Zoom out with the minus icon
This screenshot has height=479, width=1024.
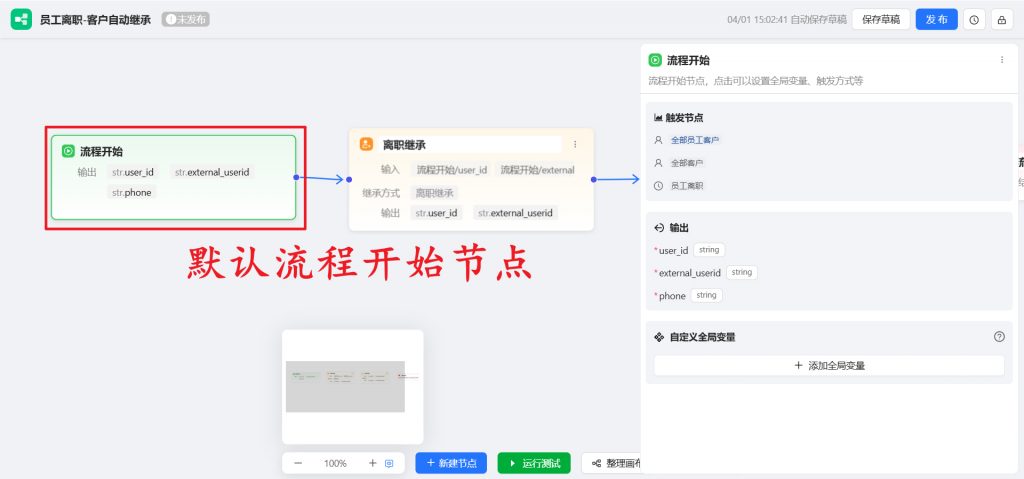tap(298, 463)
